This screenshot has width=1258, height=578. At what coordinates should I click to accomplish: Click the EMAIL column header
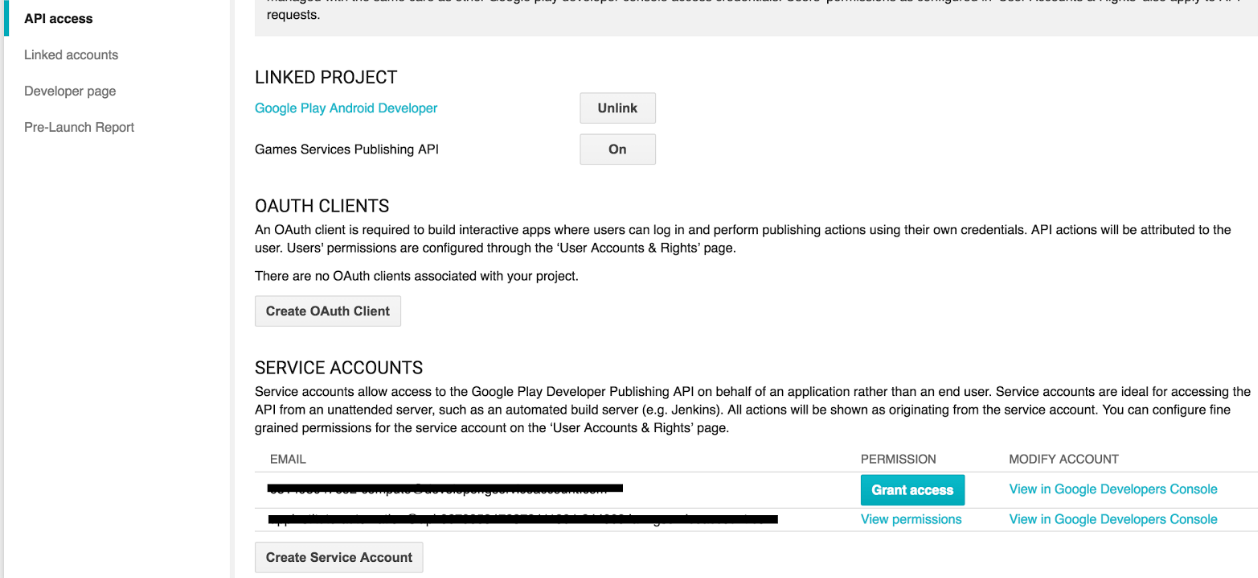tap(288, 459)
